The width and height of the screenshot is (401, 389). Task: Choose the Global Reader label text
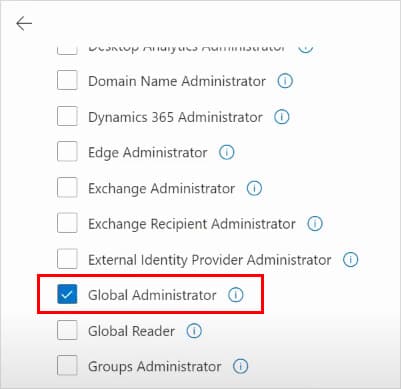click(x=131, y=331)
